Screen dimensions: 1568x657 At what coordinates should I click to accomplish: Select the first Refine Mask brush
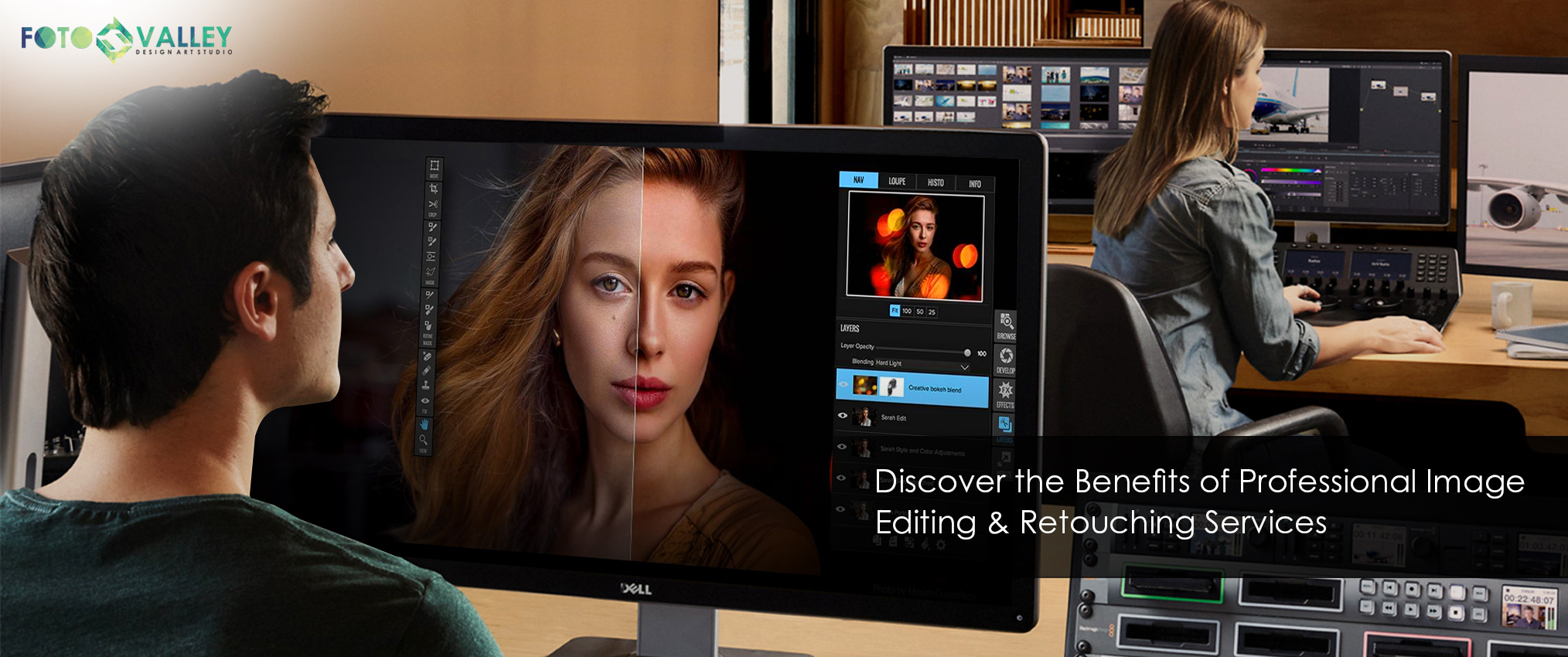(430, 294)
